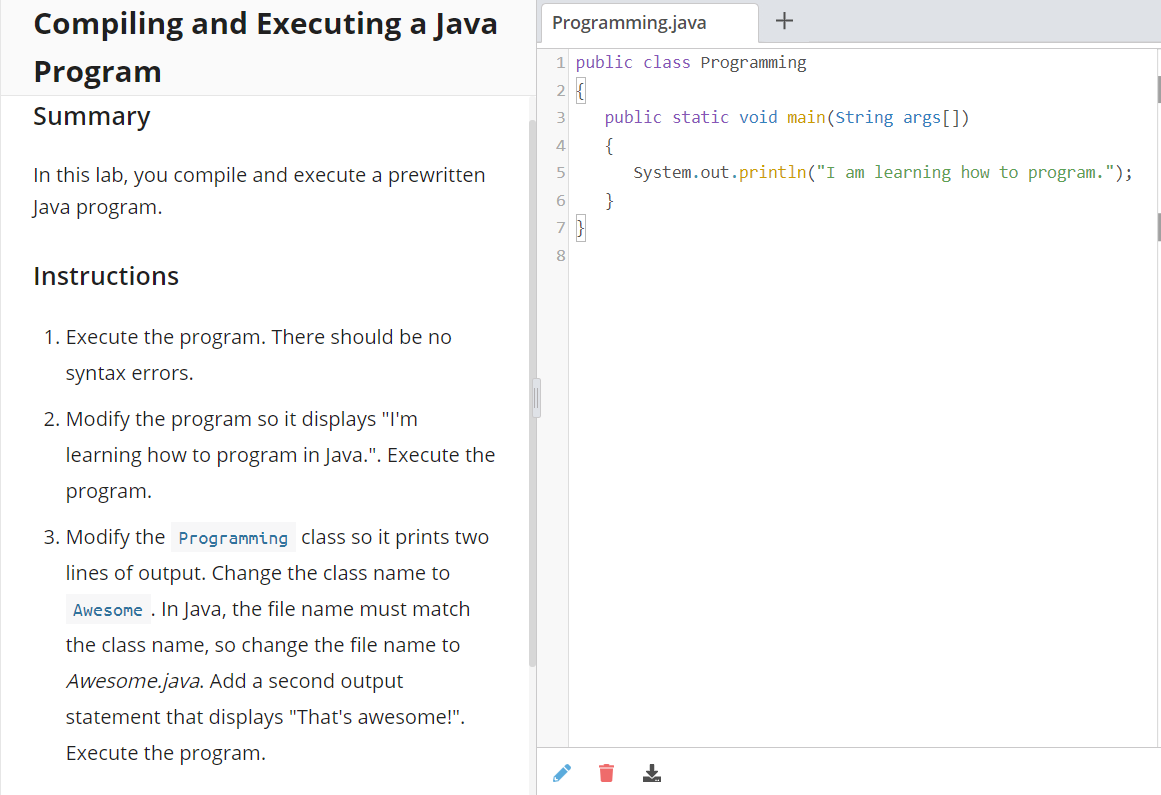The width and height of the screenshot is (1161, 795).
Task: Click the blue pencil rename file icon
Action: coord(561,772)
